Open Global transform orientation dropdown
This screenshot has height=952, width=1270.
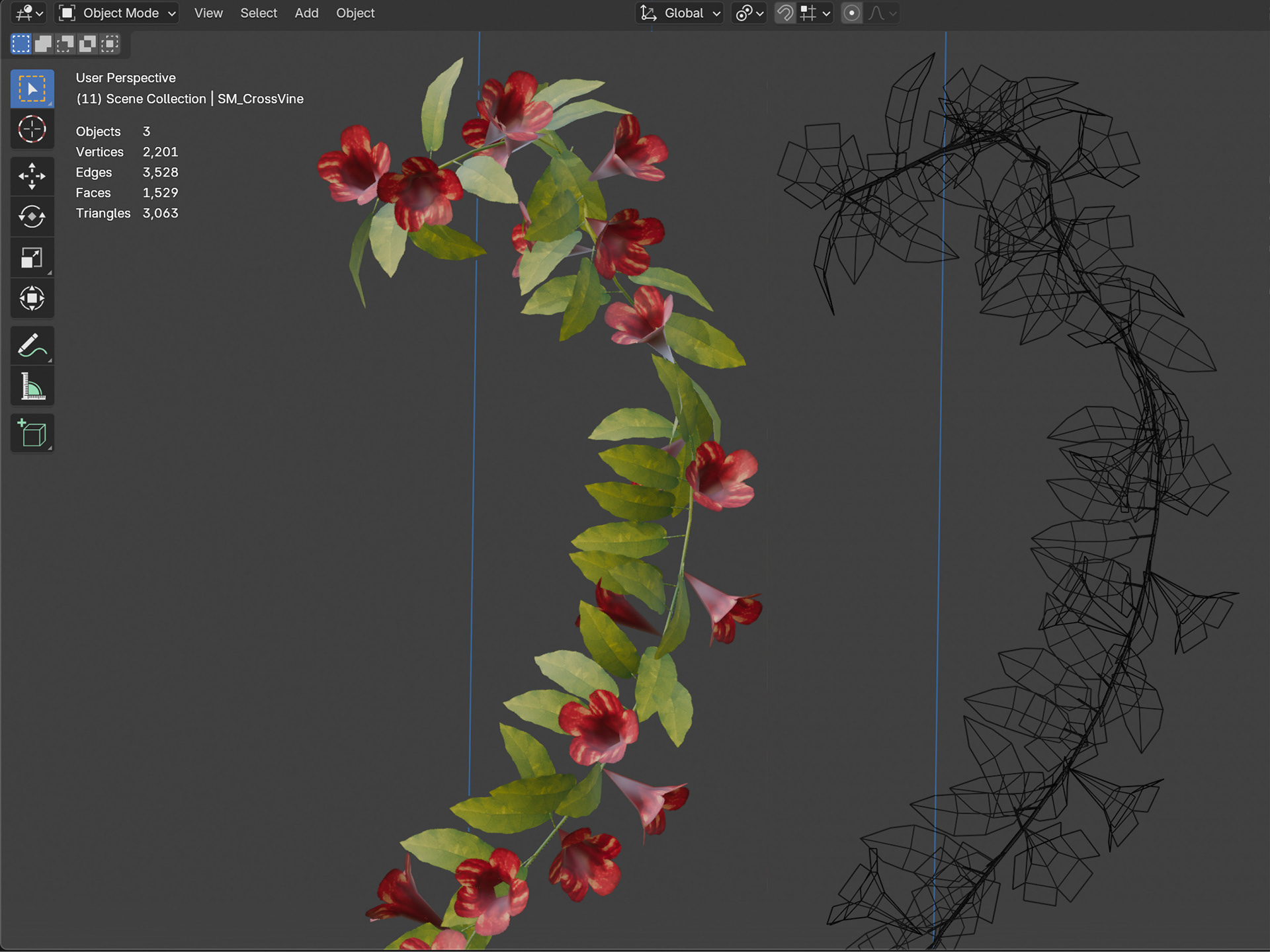(x=680, y=13)
